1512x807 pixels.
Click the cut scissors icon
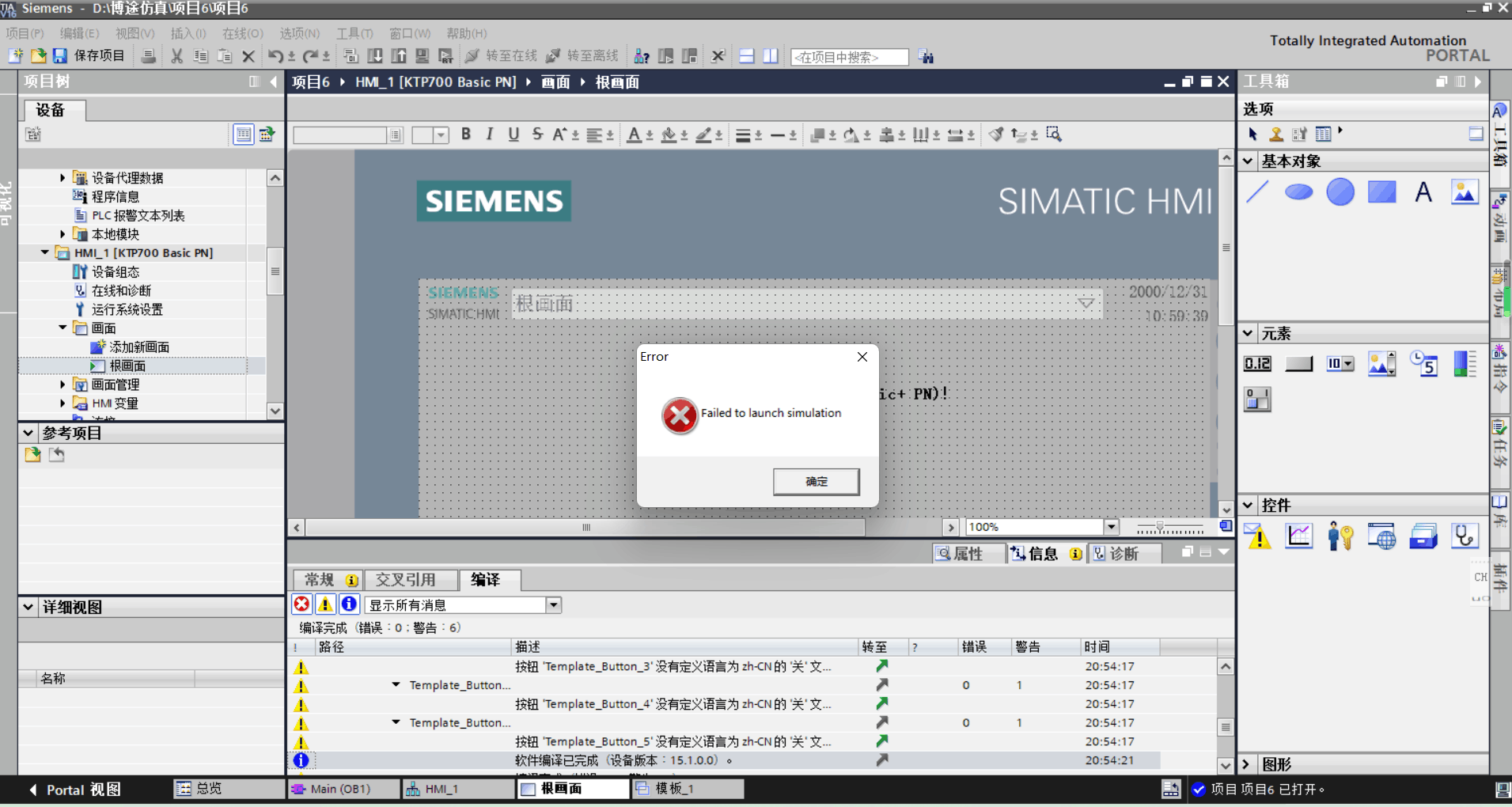177,56
